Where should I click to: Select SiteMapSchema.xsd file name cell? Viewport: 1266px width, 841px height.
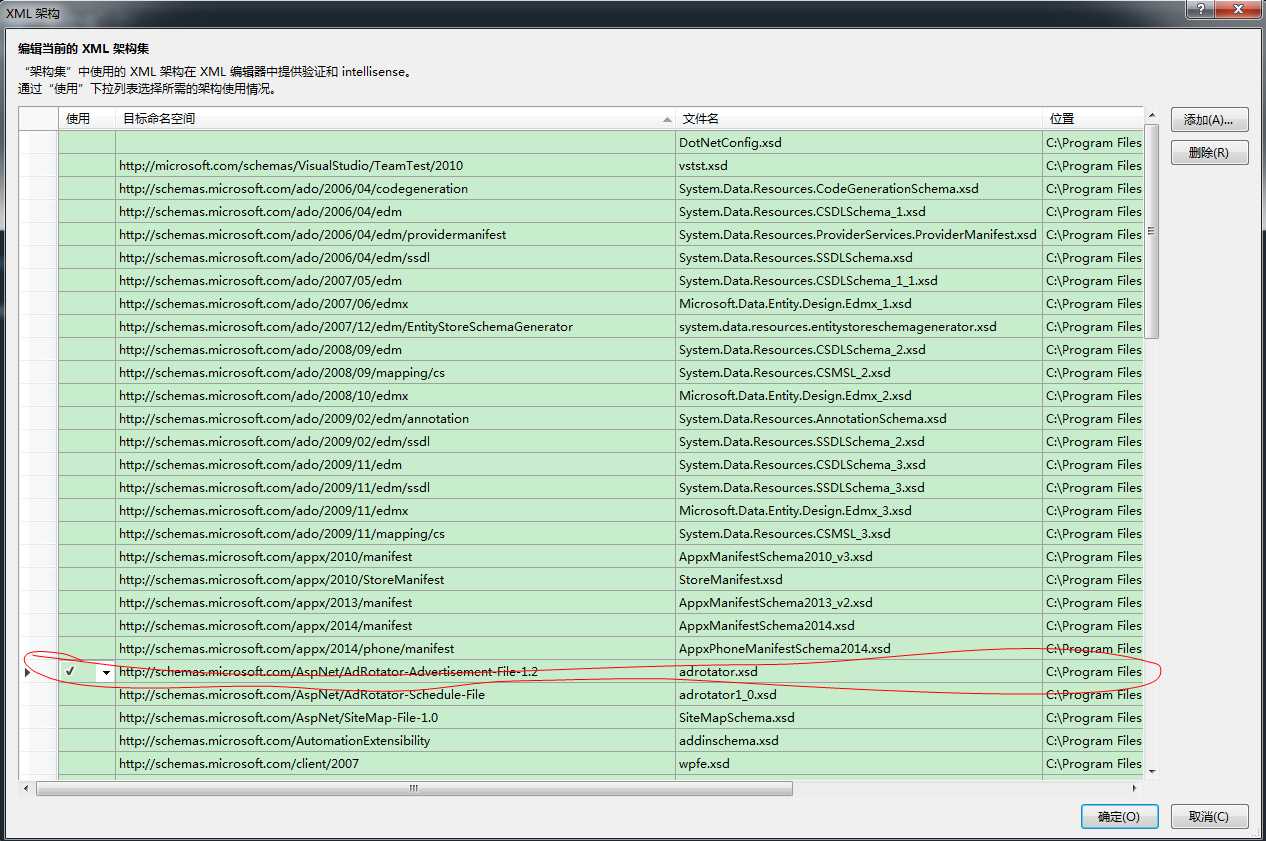point(859,718)
